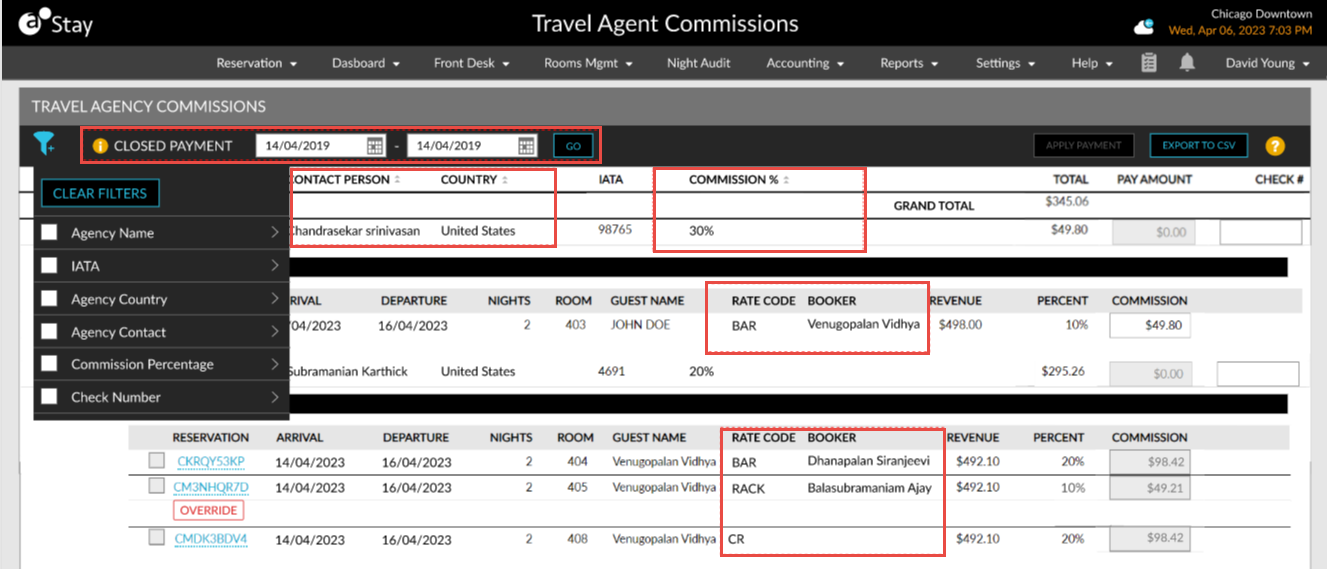This screenshot has width=1327, height=569.
Task: Check the Check Number filter checkbox
Action: pyautogui.click(x=49, y=397)
